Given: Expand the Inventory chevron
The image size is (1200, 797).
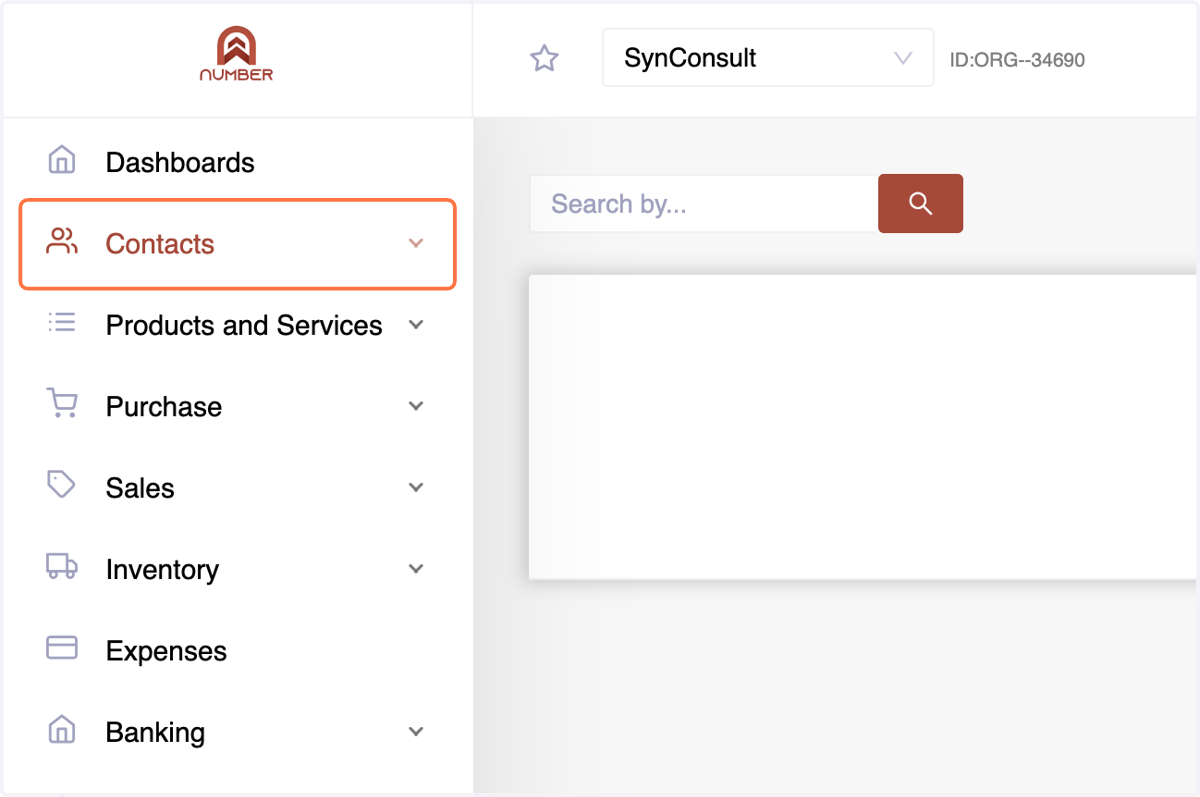Looking at the screenshot, I should click(417, 569).
